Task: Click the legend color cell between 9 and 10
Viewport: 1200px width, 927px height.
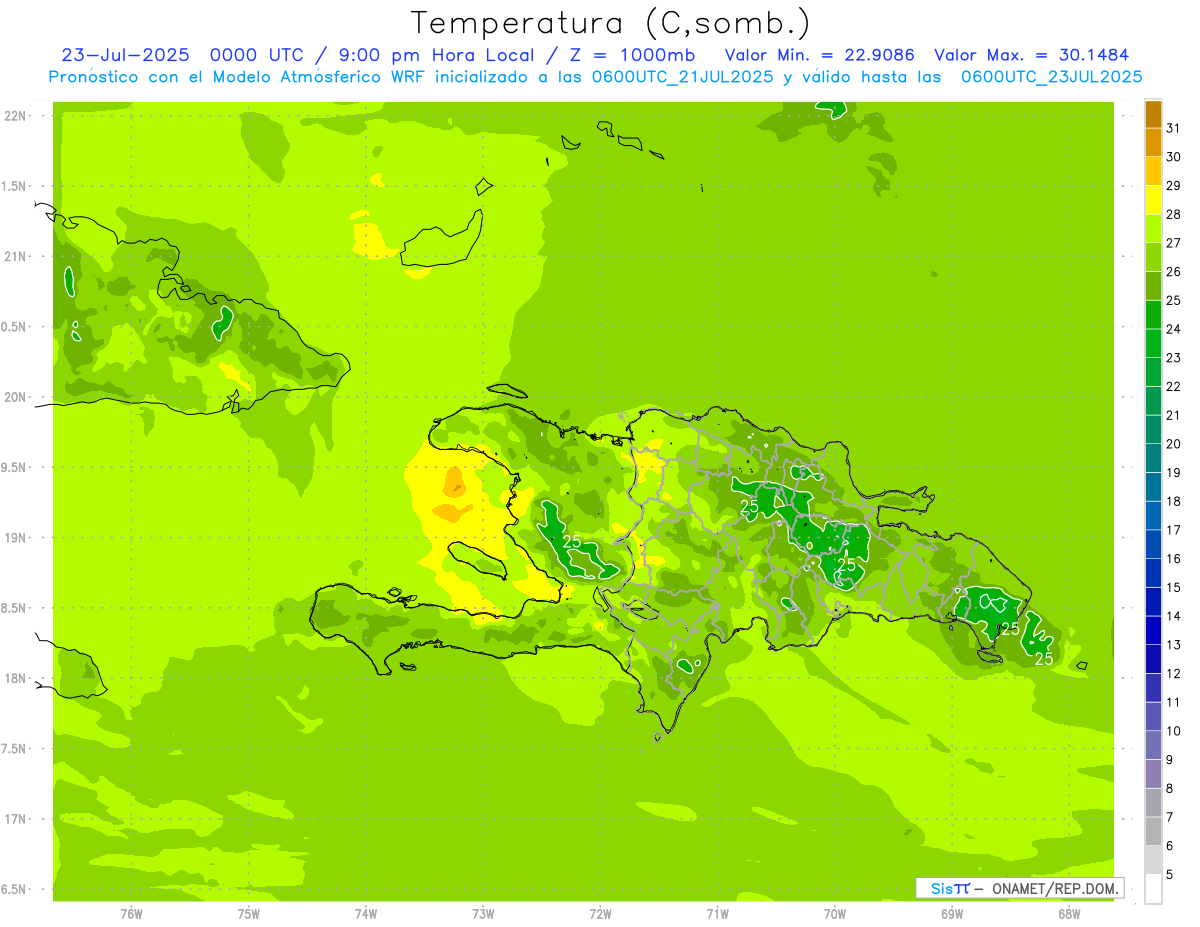Action: pyautogui.click(x=1153, y=746)
